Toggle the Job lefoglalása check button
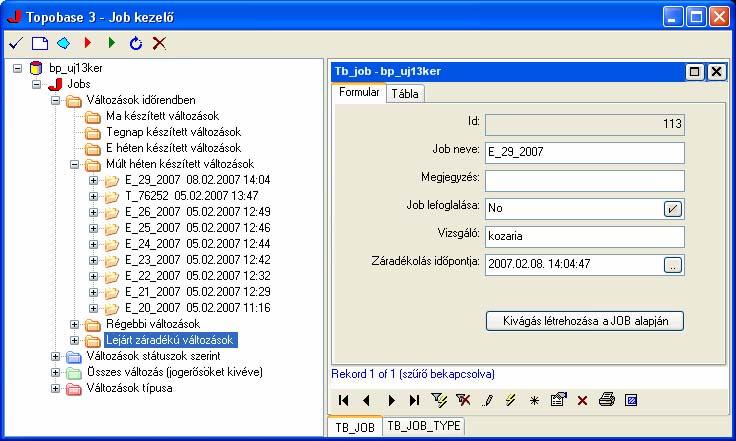The width and height of the screenshot is (736, 441). point(673,209)
